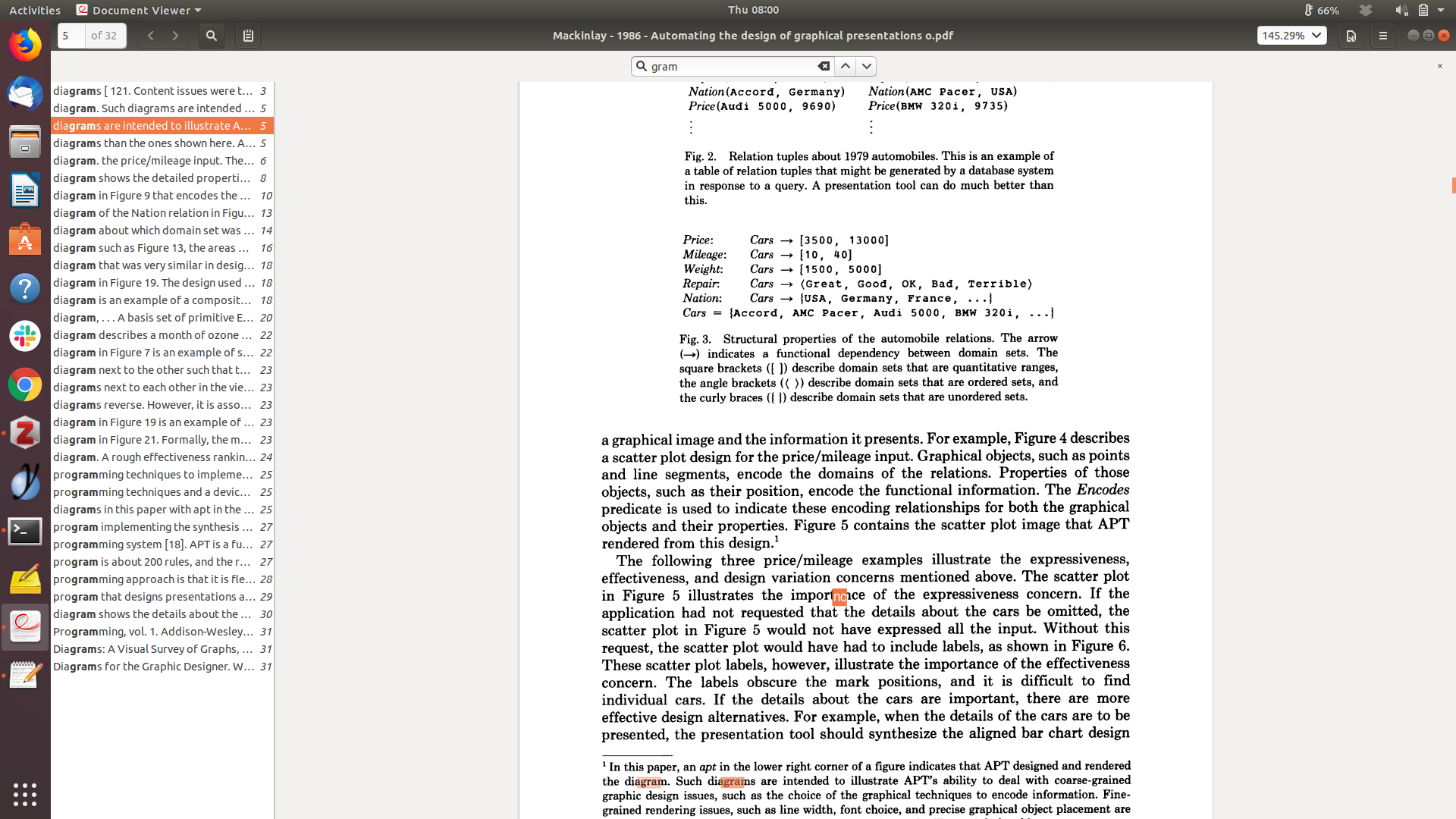The width and height of the screenshot is (1456, 819).
Task: Clear the search text field
Action: pyautogui.click(x=824, y=67)
